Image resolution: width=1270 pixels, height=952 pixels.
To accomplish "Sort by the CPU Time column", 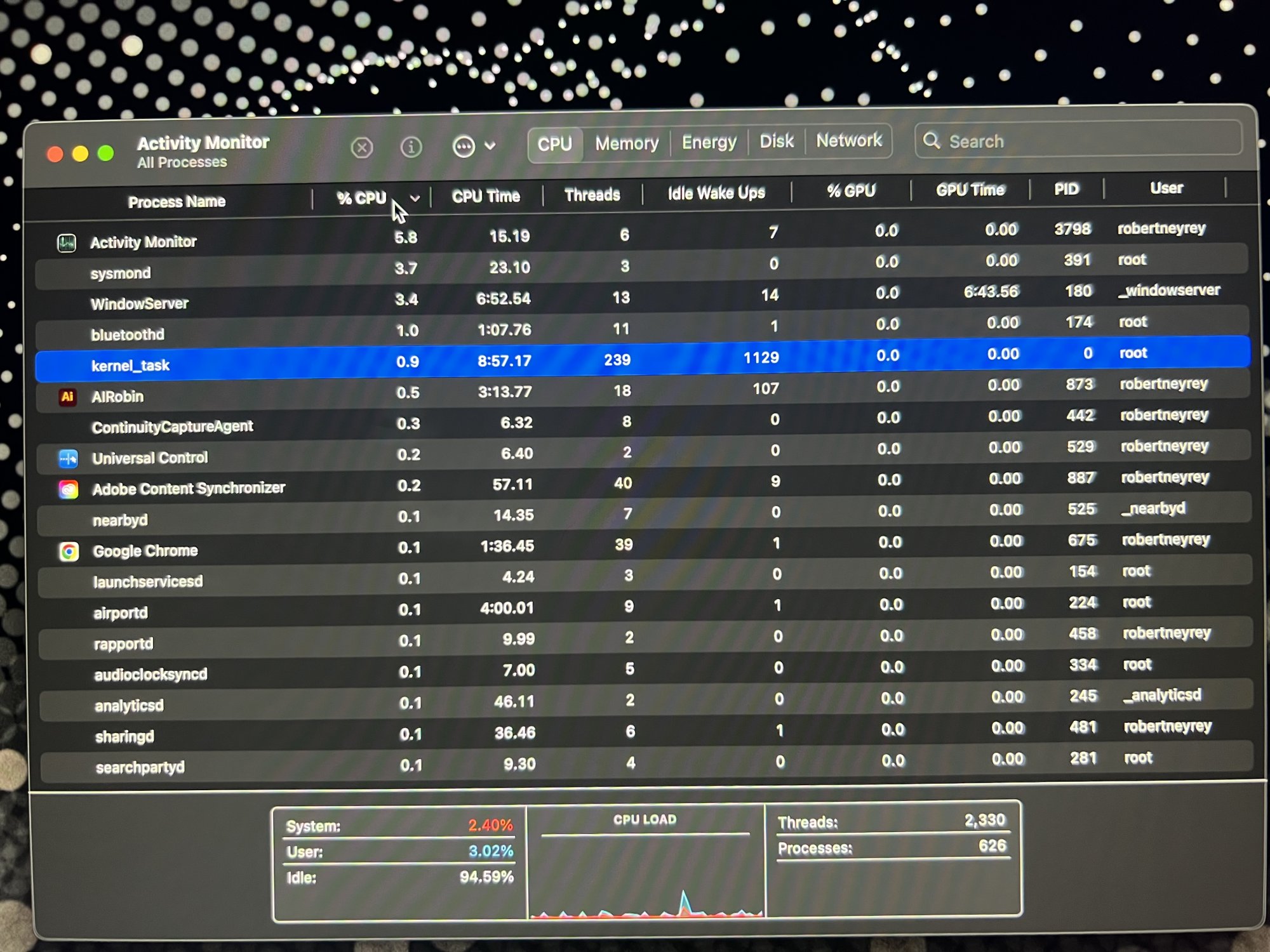I will (x=486, y=196).
